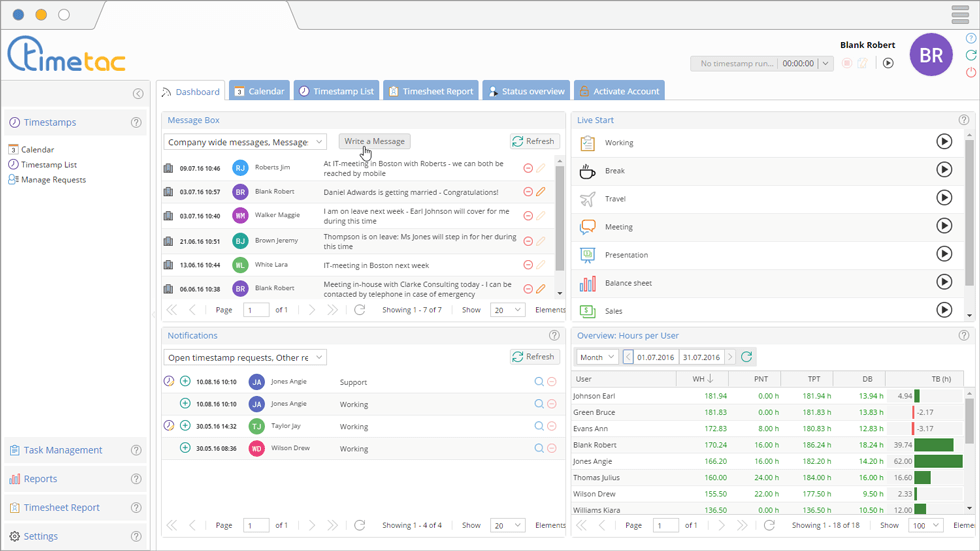Approve Taylor Jay's request with green plus icon

pyautogui.click(x=185, y=425)
